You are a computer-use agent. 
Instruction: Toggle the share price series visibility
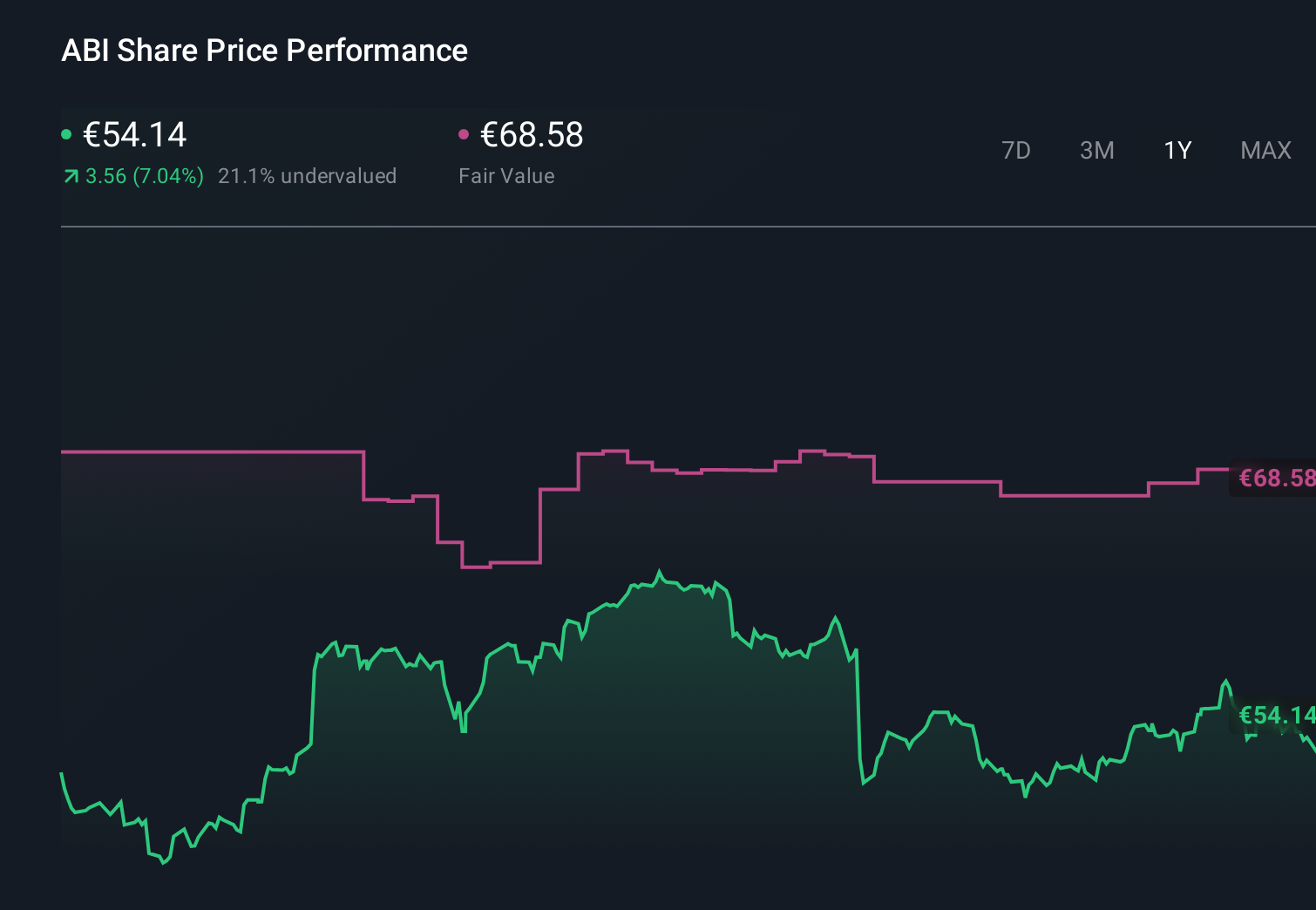[x=66, y=133]
